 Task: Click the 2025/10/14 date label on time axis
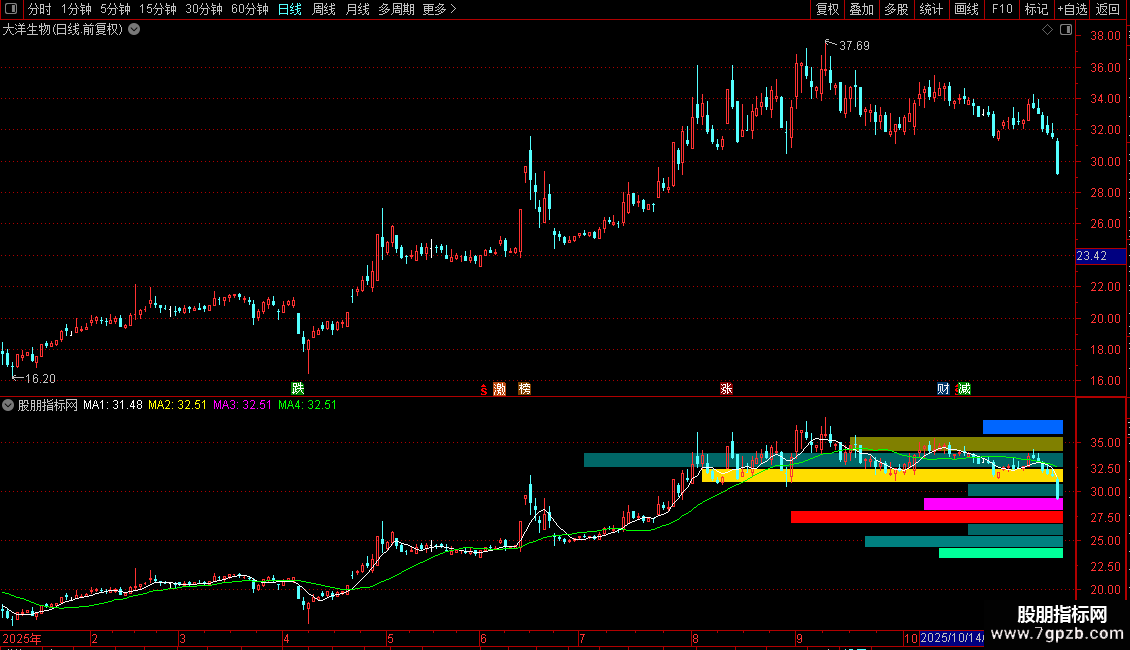(952, 638)
